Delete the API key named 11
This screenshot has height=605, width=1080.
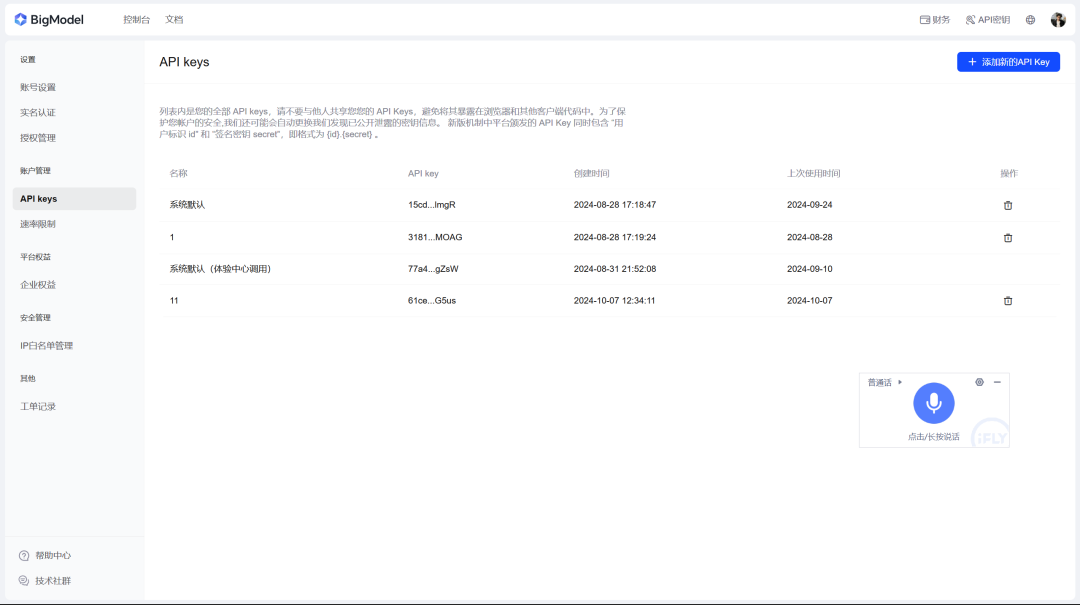[x=1008, y=301]
